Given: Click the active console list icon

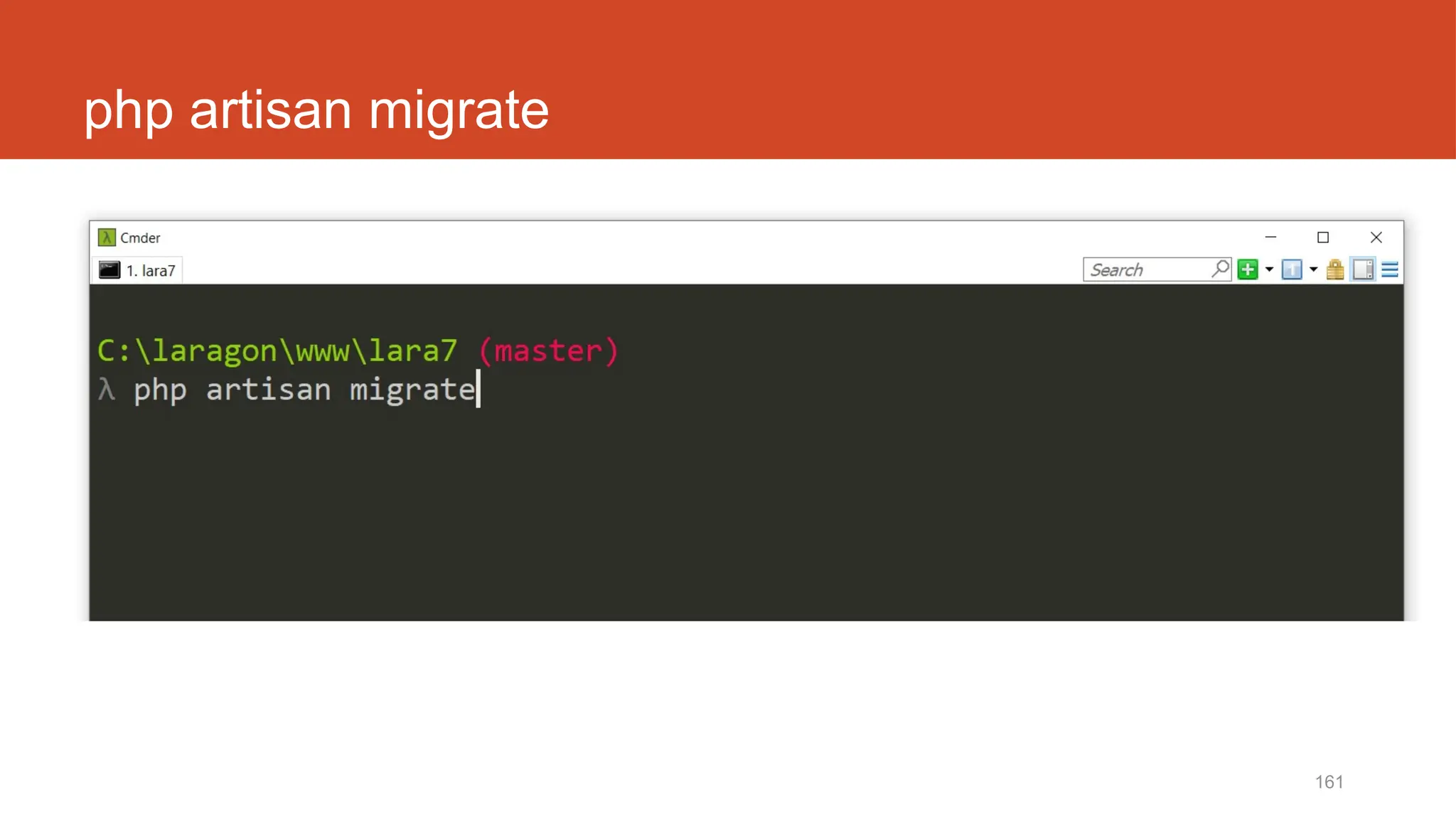Looking at the screenshot, I should [1292, 269].
